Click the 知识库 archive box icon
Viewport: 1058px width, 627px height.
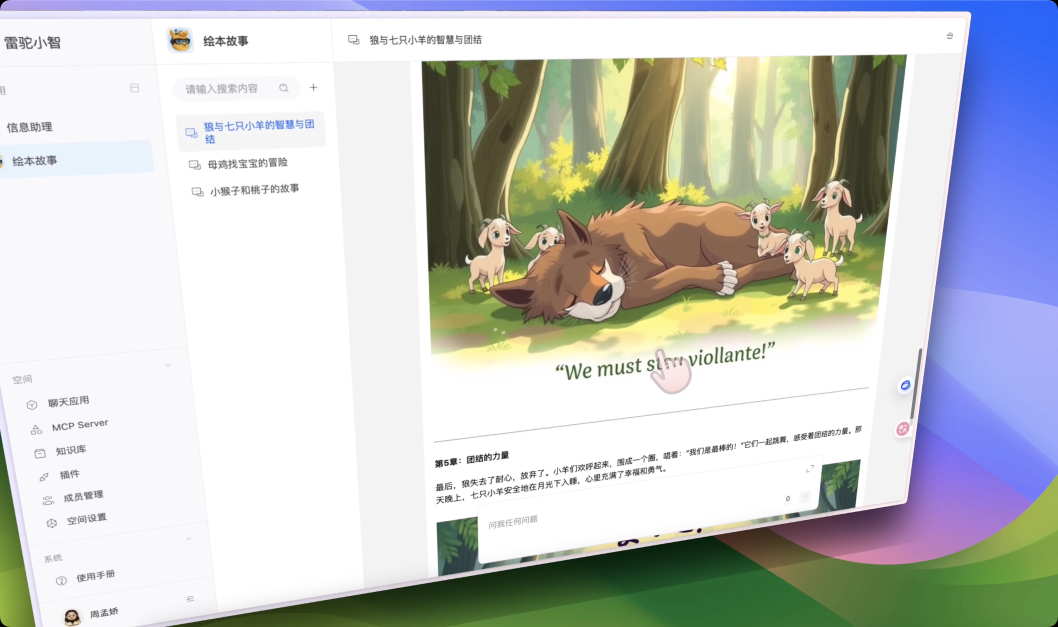(x=40, y=454)
